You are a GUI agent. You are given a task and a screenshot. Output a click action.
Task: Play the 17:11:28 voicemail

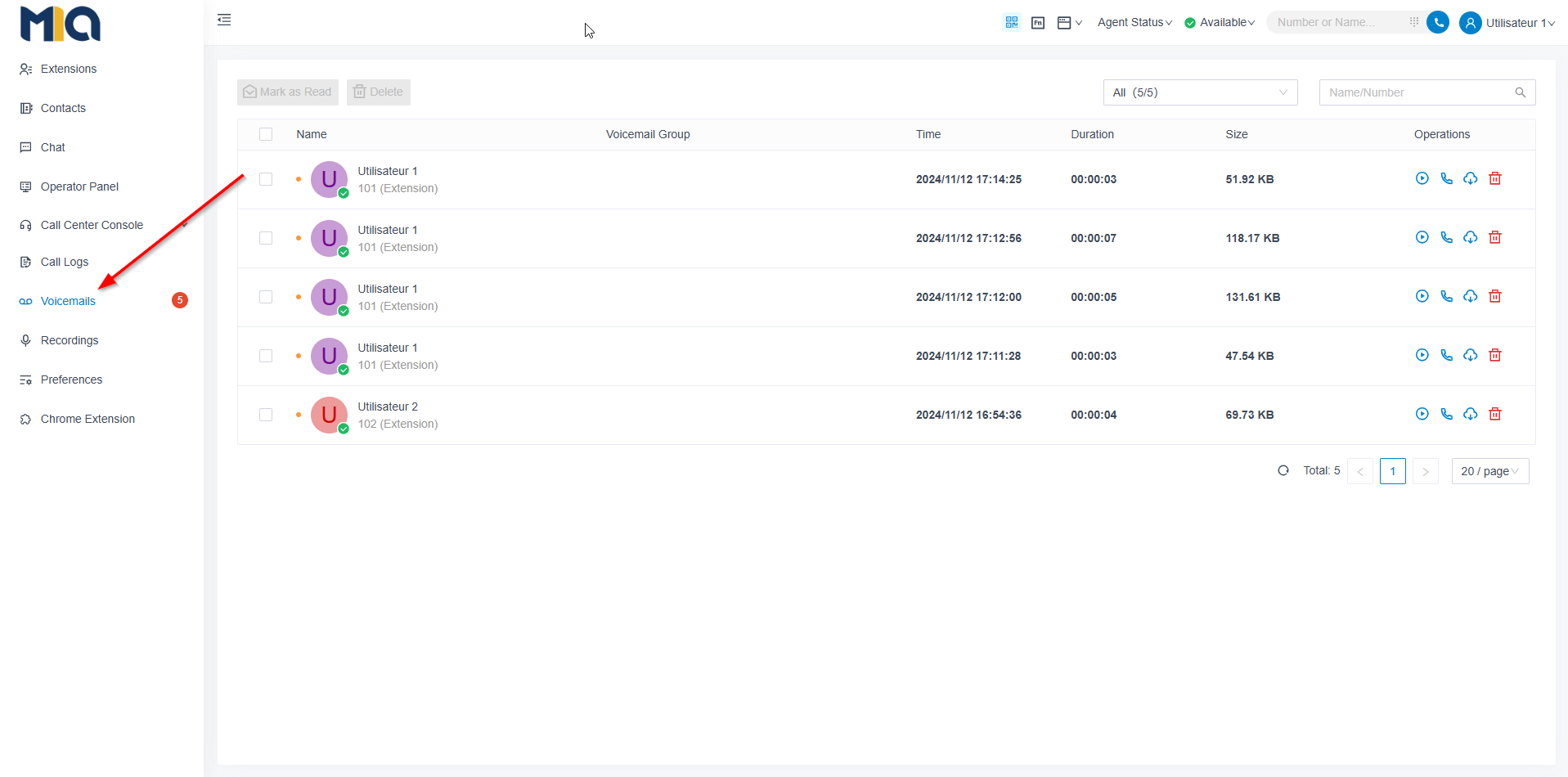1422,355
